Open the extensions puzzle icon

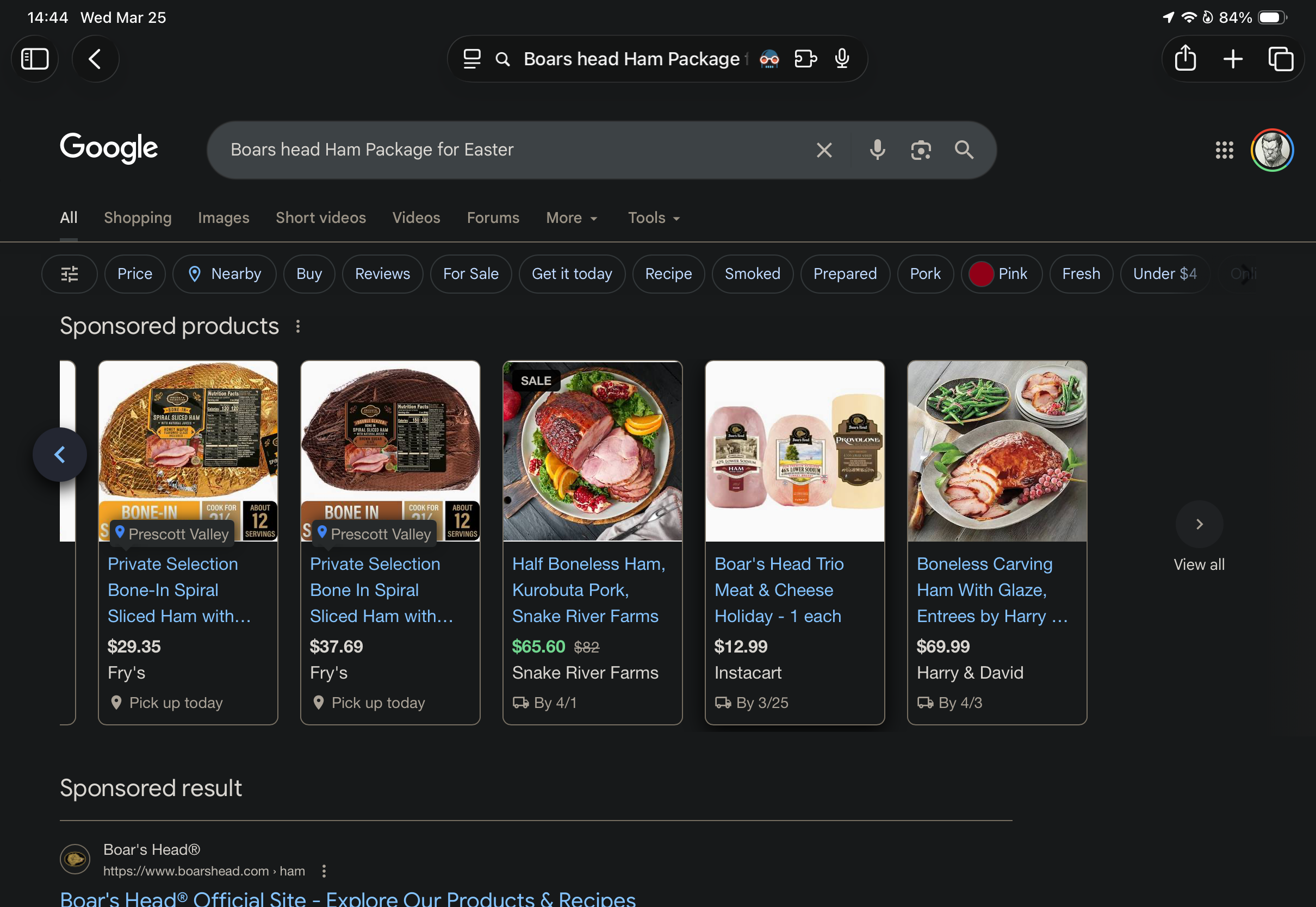click(805, 59)
